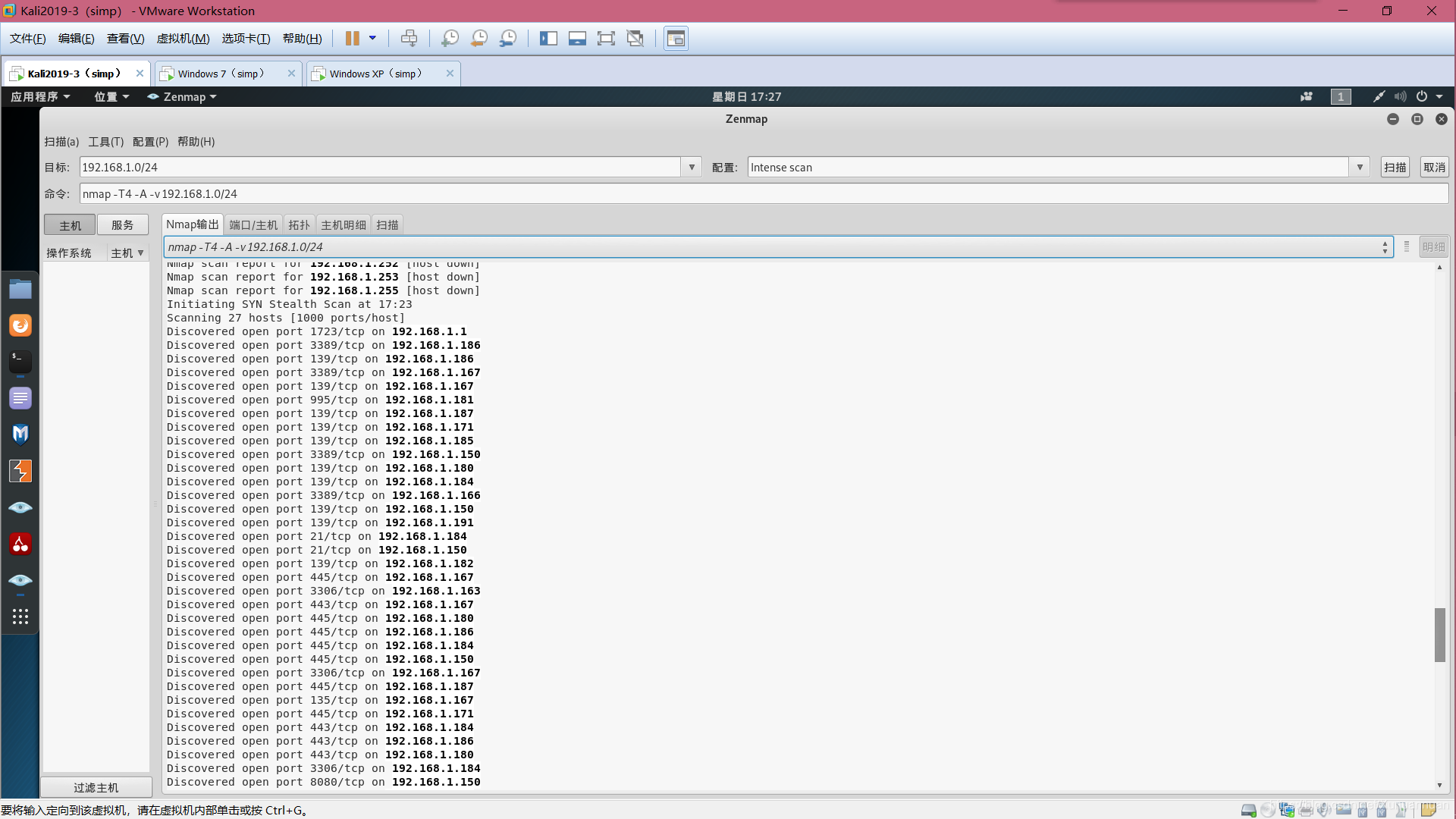
Task: Open the 查看(V) menu
Action: (125, 39)
